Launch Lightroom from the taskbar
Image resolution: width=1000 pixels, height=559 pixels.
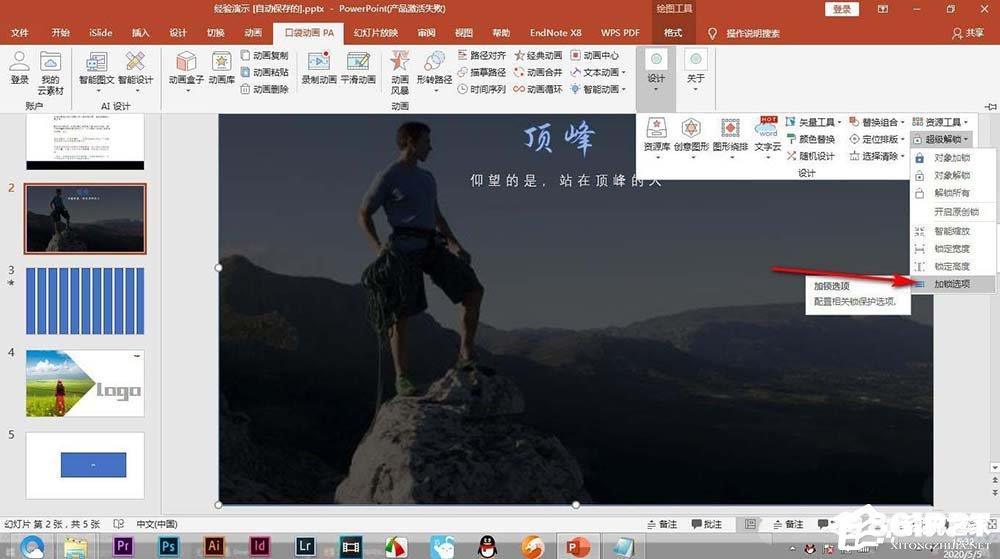click(305, 546)
